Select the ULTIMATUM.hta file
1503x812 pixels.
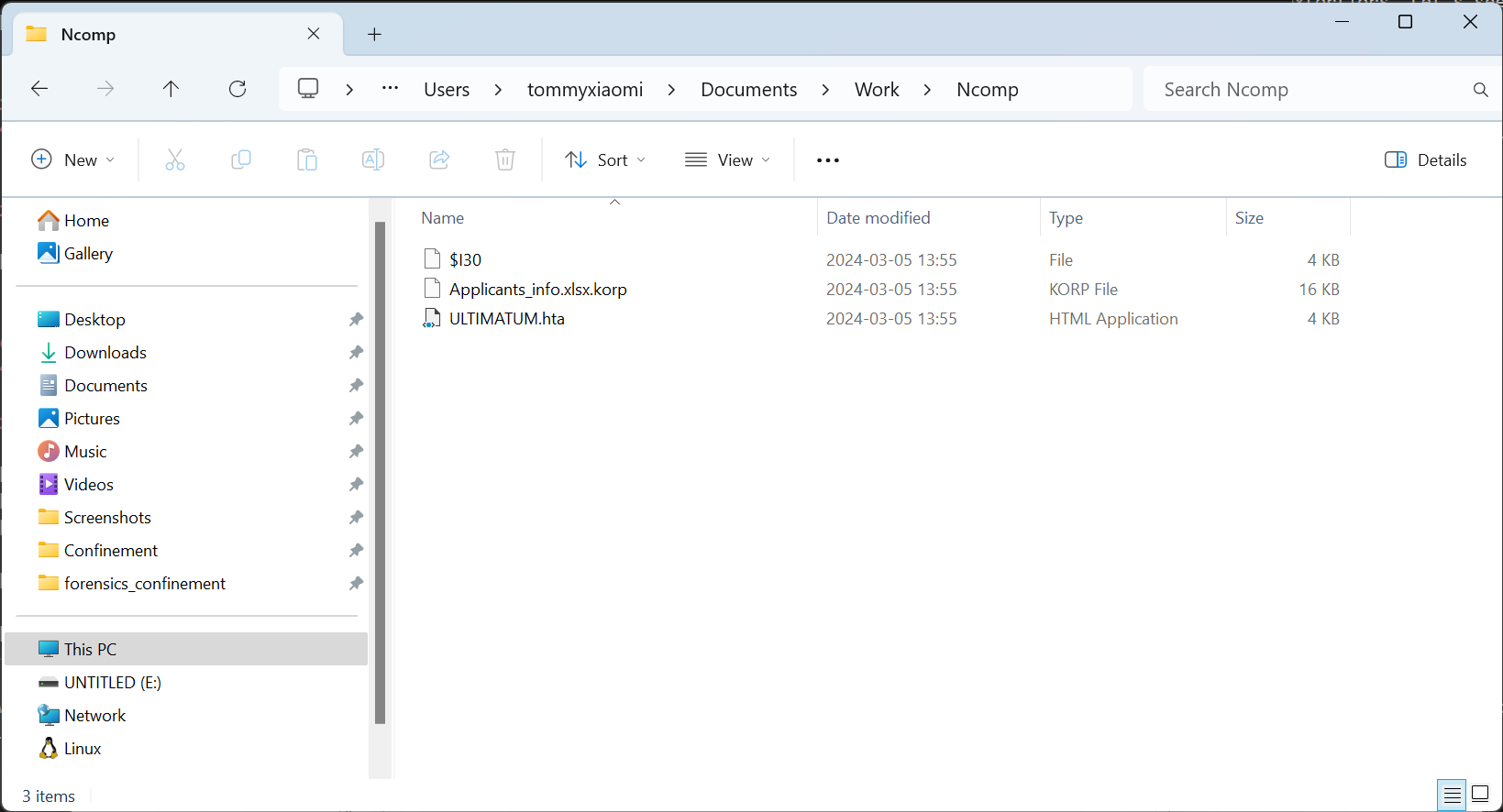[506, 319]
